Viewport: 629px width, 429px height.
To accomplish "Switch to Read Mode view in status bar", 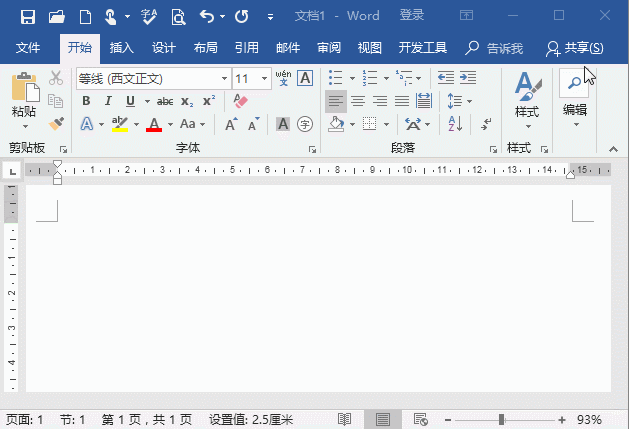I will pos(344,419).
